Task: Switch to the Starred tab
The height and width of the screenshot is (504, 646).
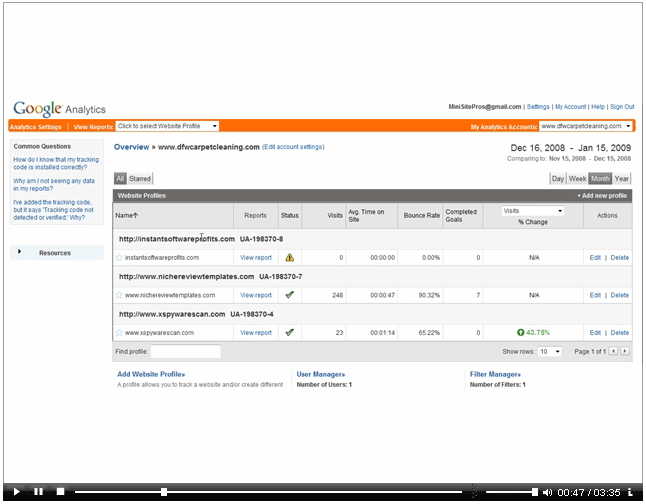Action: (140, 178)
